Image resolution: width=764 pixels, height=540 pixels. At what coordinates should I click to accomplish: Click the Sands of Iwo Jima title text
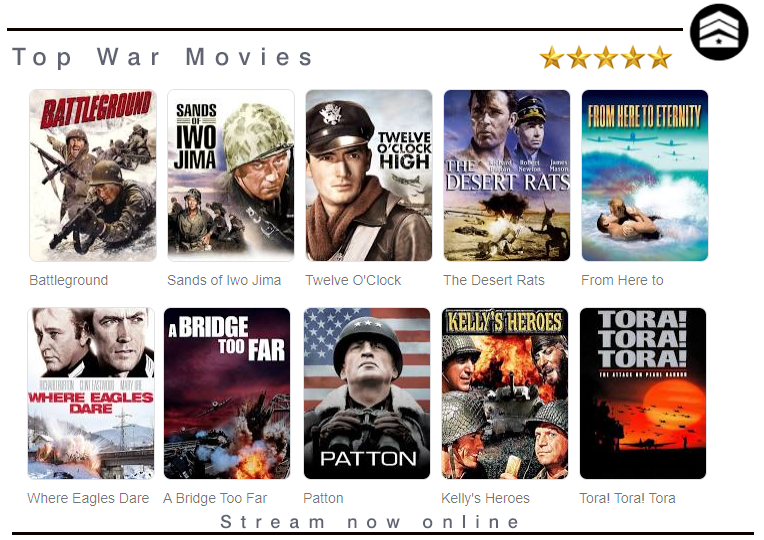[224, 280]
